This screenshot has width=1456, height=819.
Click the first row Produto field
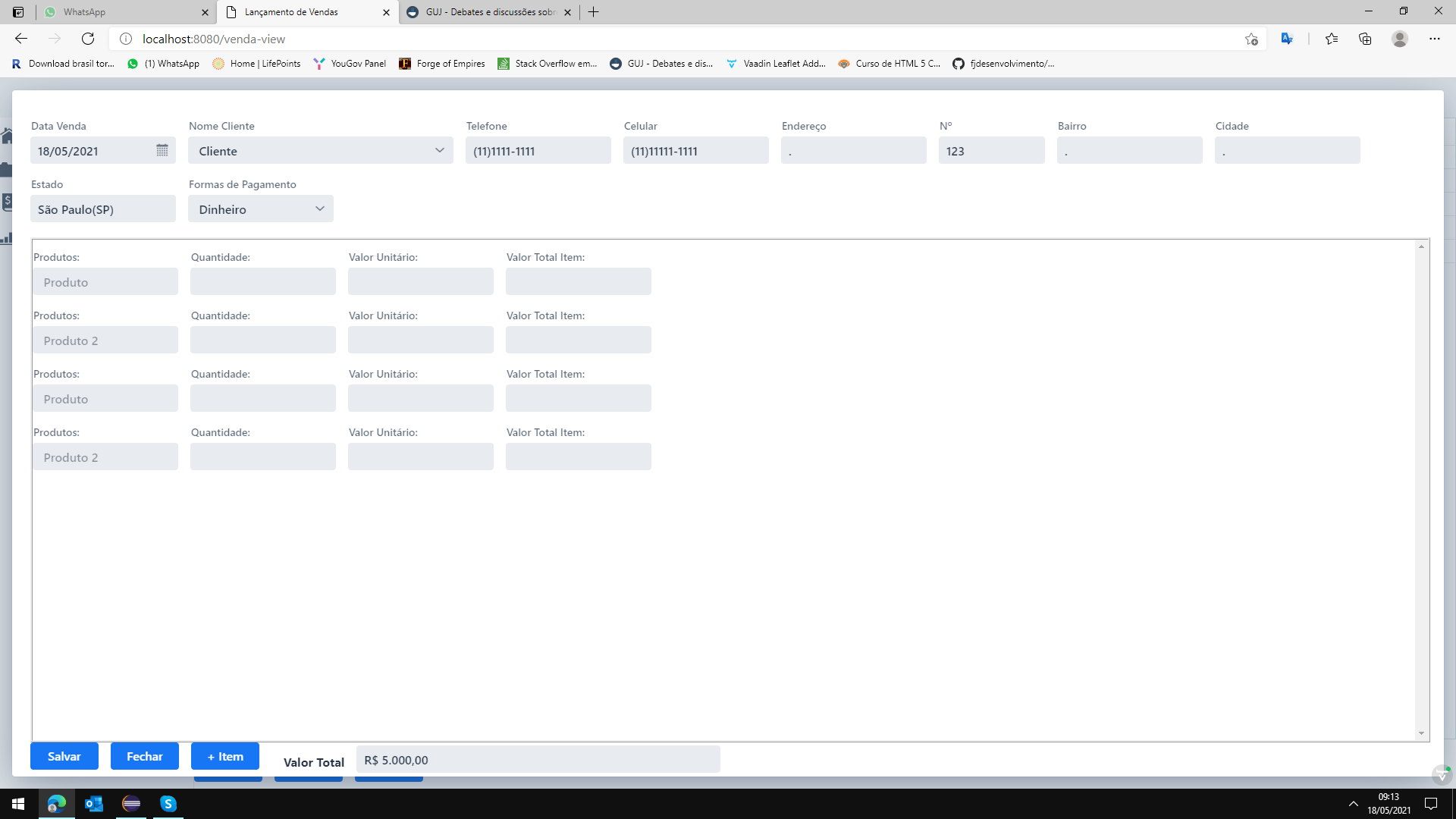pyautogui.click(x=105, y=281)
